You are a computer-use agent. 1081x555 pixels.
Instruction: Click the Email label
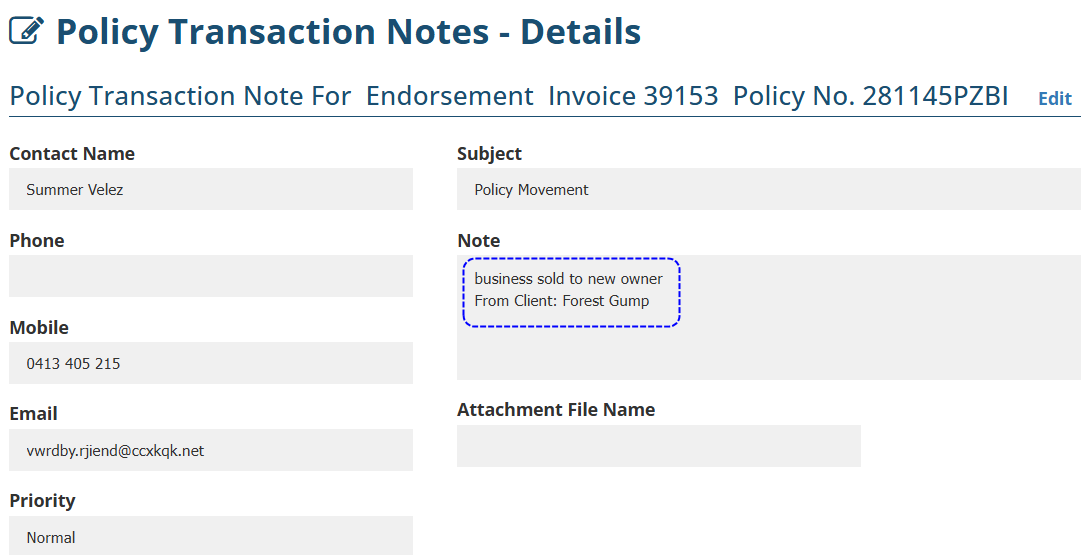[x=33, y=413]
